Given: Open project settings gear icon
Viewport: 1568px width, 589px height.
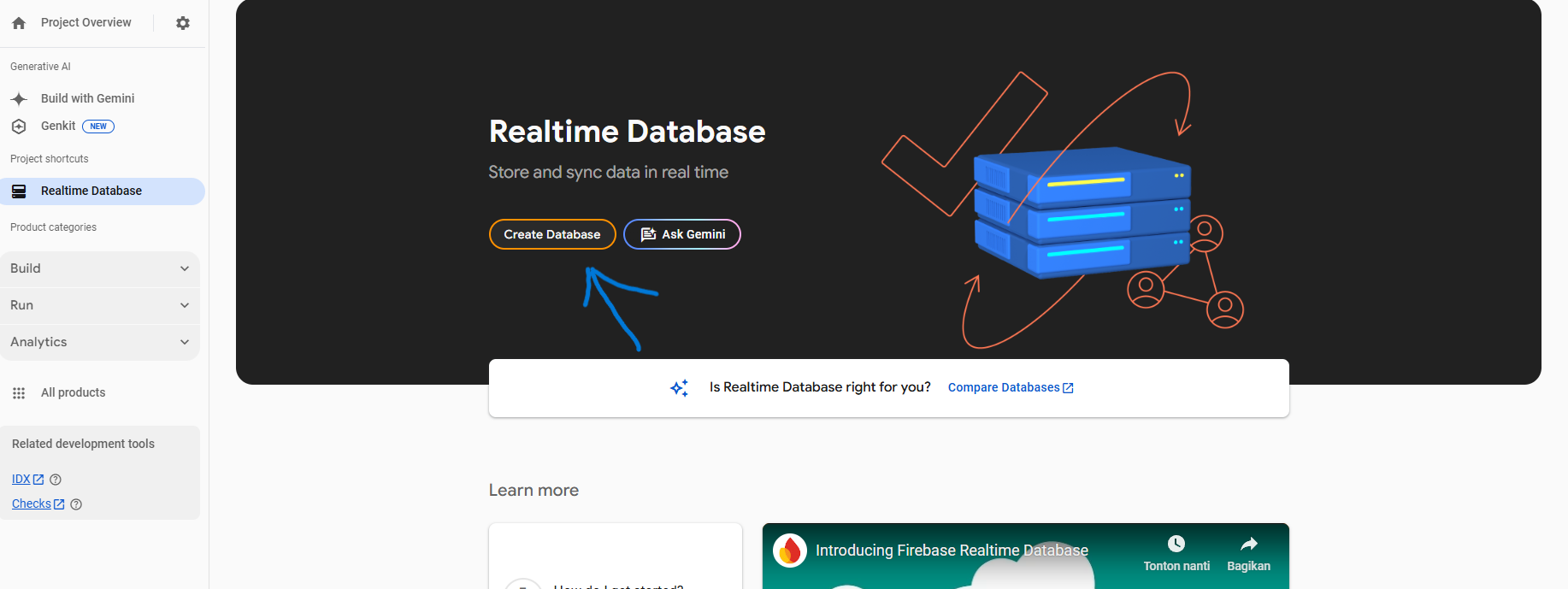Looking at the screenshot, I should (x=183, y=23).
